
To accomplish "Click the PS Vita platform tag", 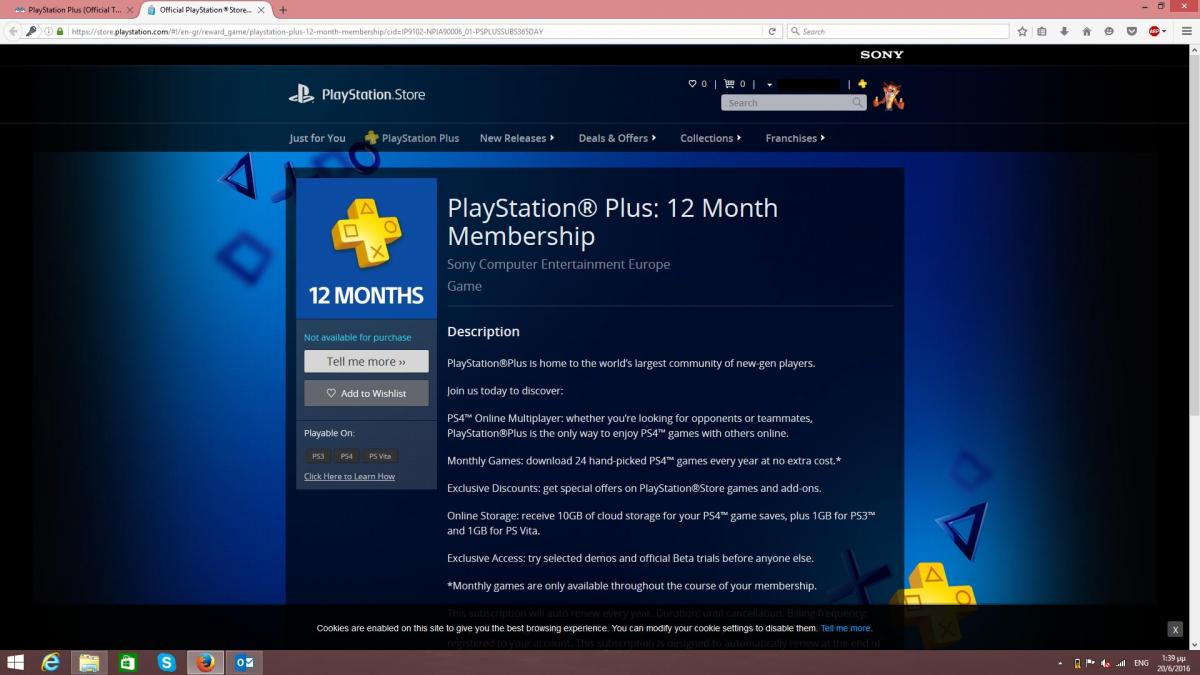I will (380, 456).
